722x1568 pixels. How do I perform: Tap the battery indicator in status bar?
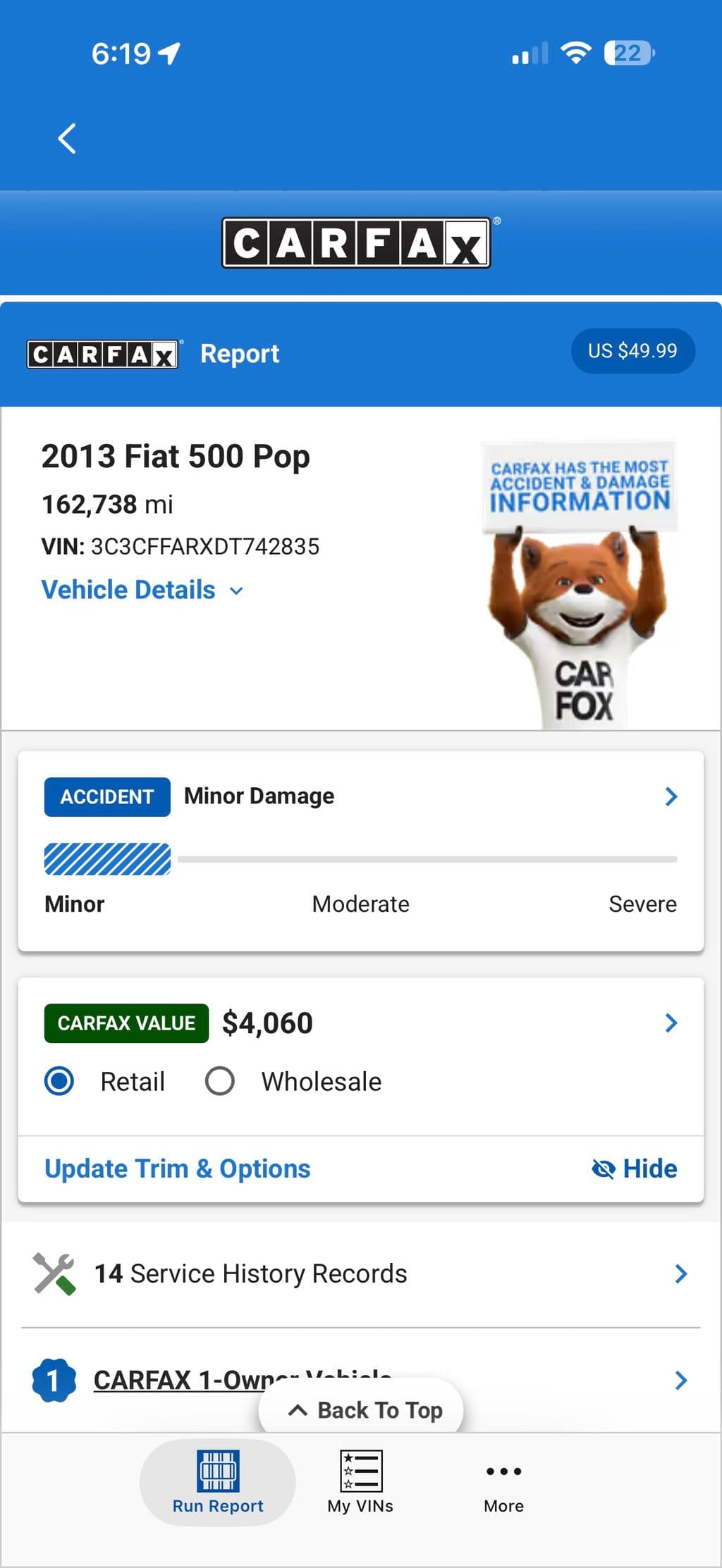630,53
